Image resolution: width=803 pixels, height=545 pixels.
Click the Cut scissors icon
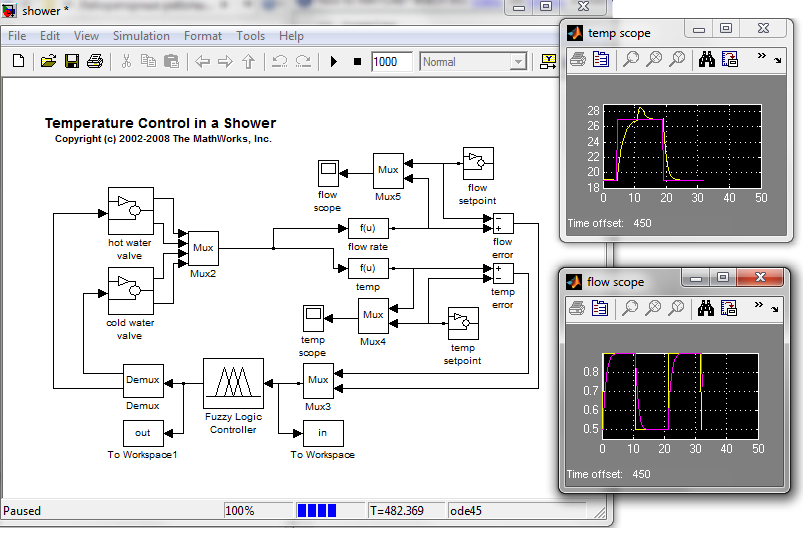tap(126, 61)
